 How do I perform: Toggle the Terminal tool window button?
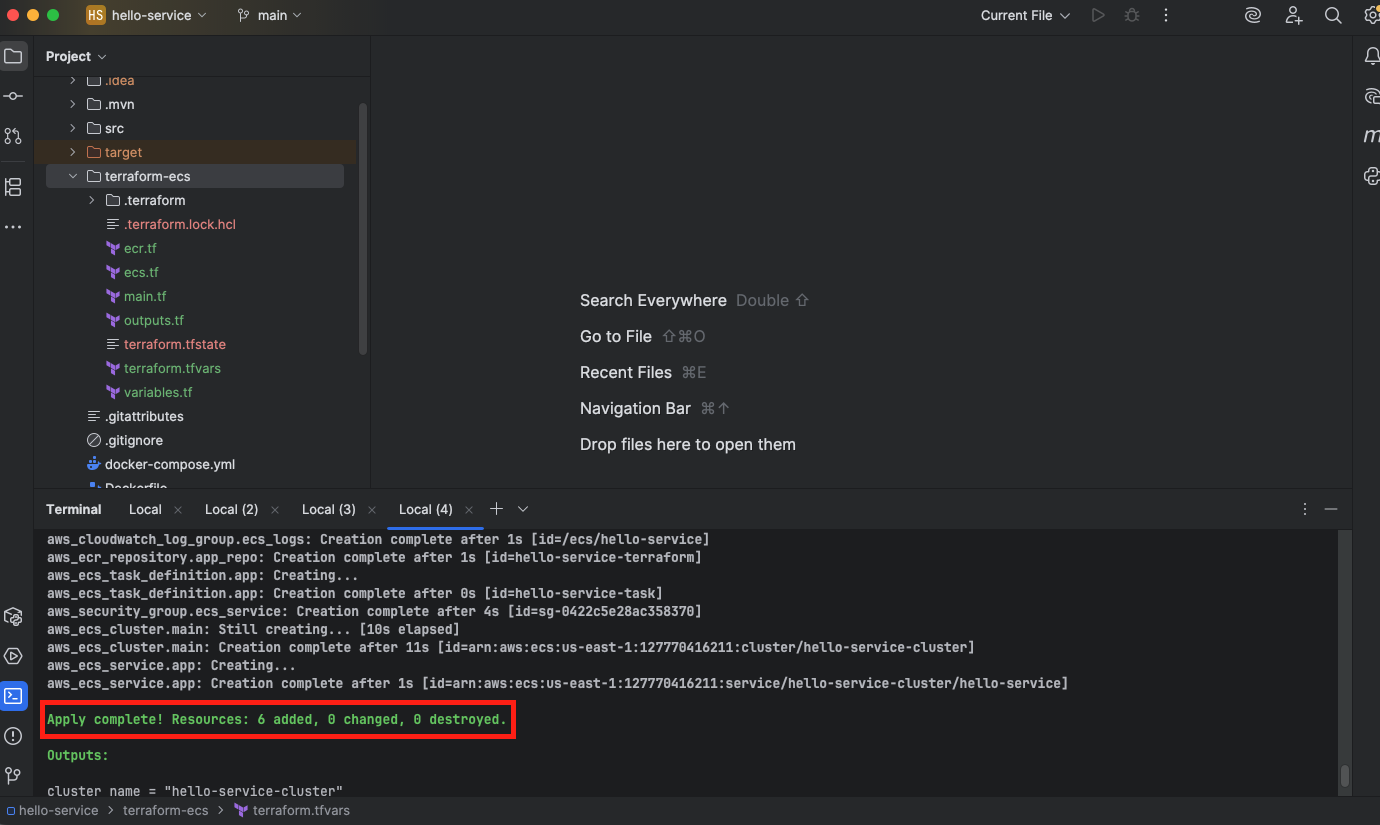(13, 696)
